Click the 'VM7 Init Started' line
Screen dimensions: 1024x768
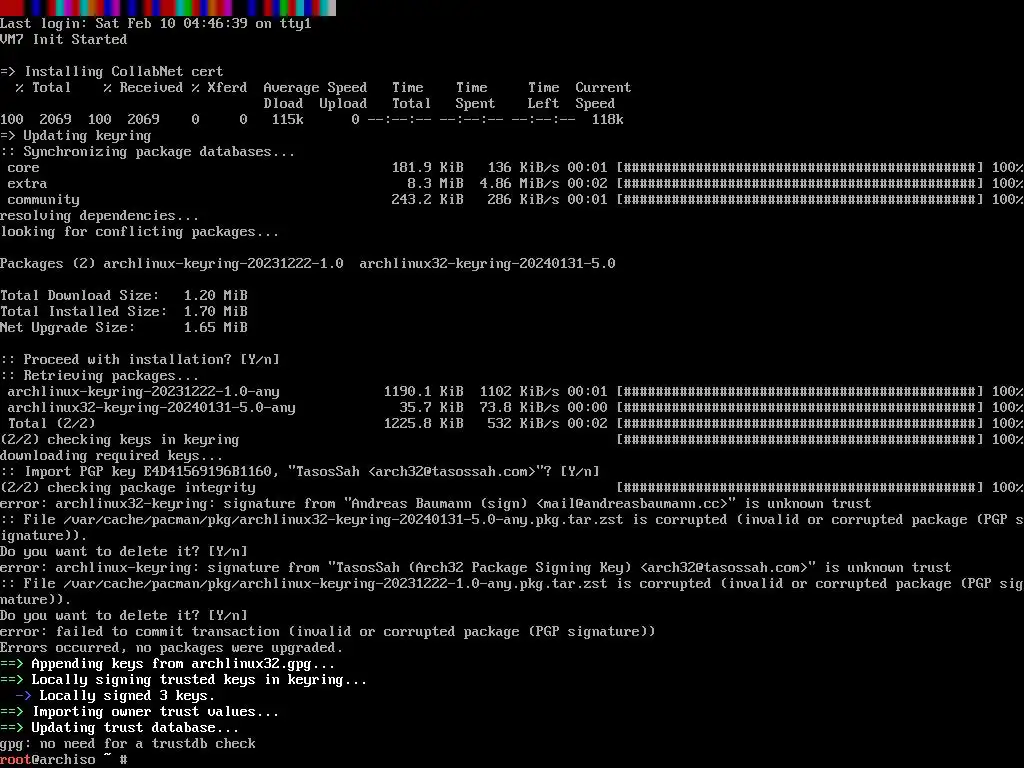tap(63, 39)
